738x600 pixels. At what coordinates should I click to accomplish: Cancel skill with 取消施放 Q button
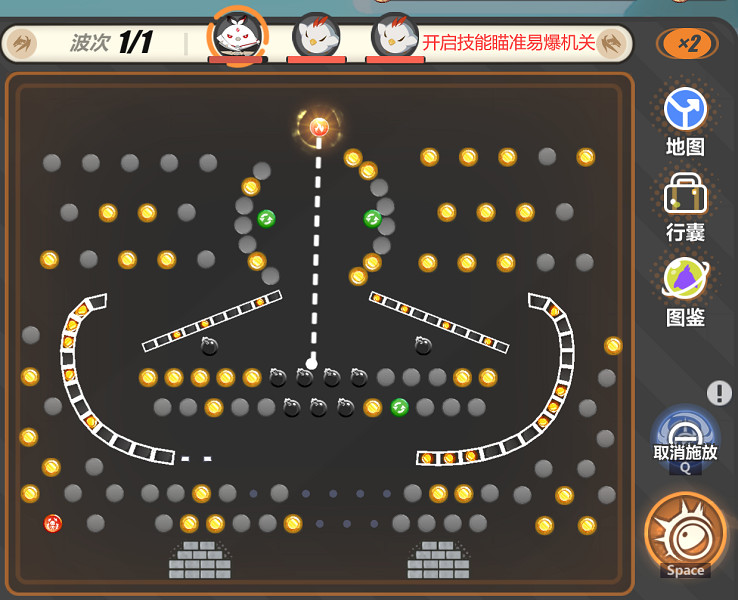[685, 440]
